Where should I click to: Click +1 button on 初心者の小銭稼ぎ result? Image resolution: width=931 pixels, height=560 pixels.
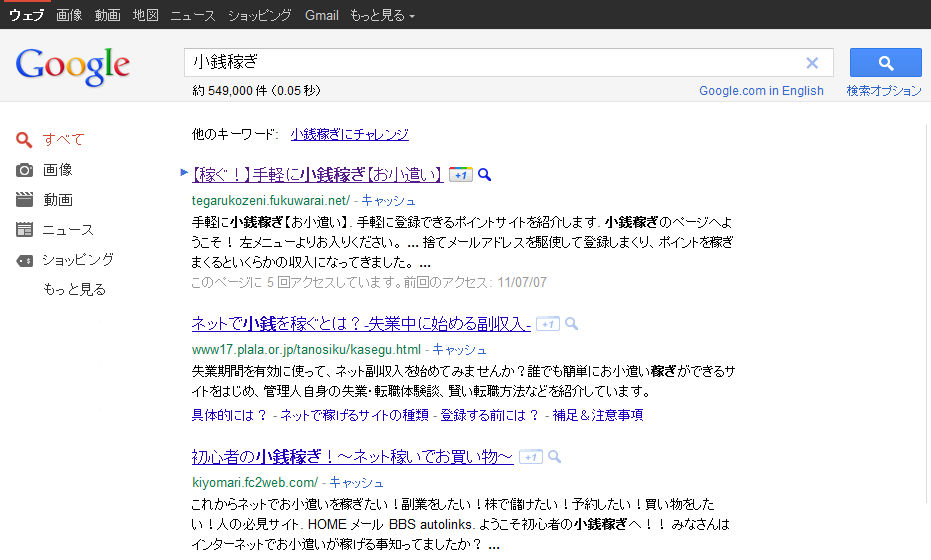pyautogui.click(x=531, y=457)
